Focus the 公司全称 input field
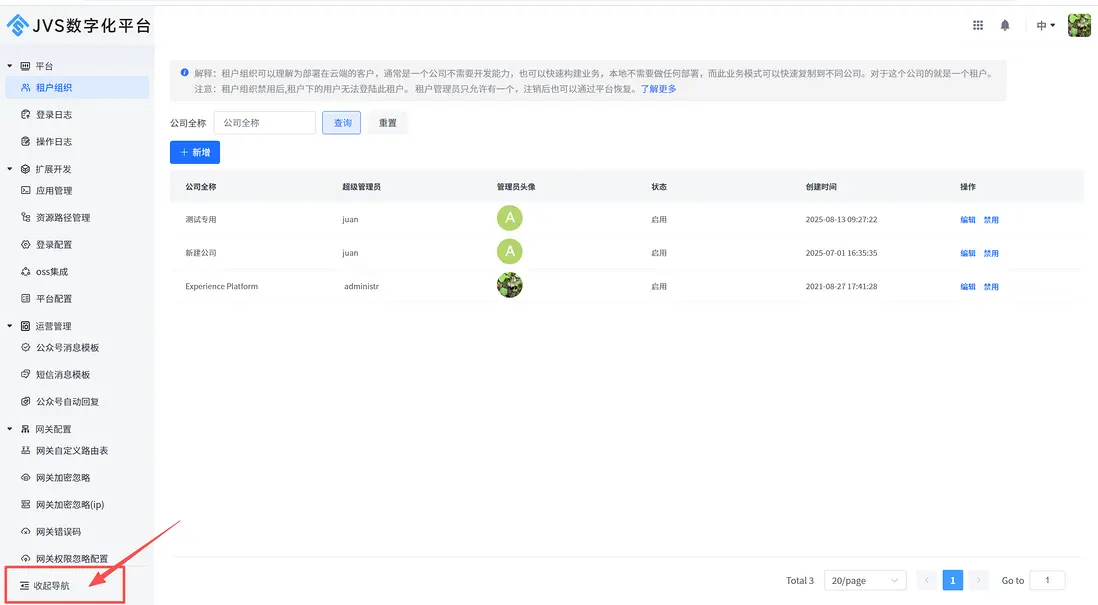Viewport: 1098px width, 605px height. pos(265,123)
